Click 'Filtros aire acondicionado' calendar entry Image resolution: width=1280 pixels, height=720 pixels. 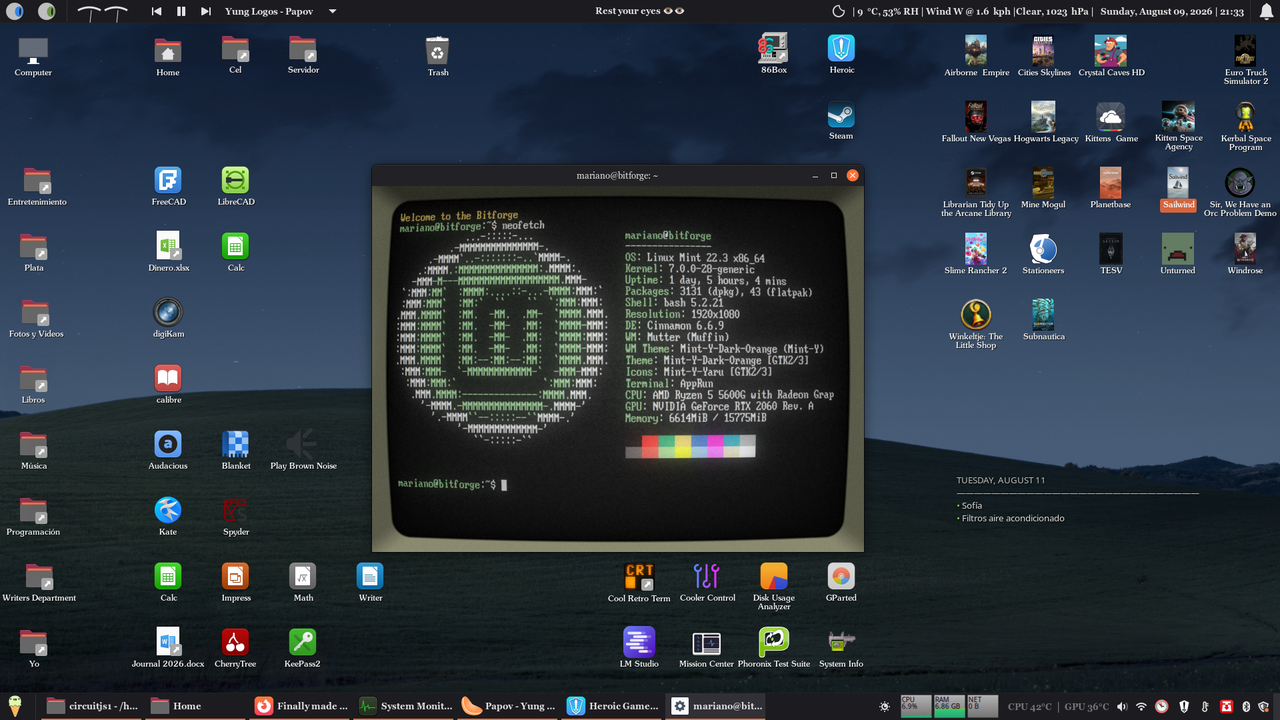click(1011, 518)
